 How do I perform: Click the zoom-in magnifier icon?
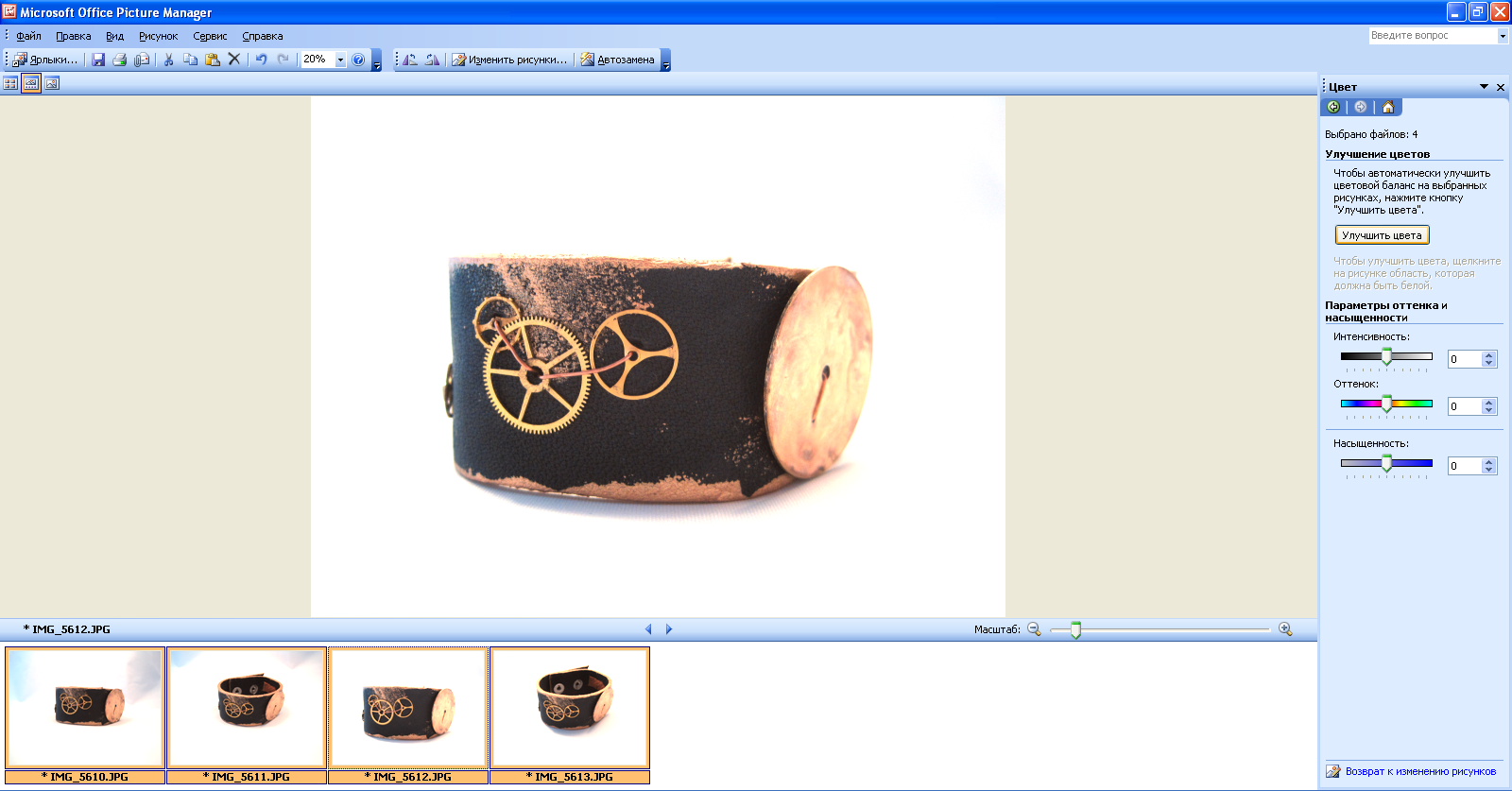tap(1285, 629)
